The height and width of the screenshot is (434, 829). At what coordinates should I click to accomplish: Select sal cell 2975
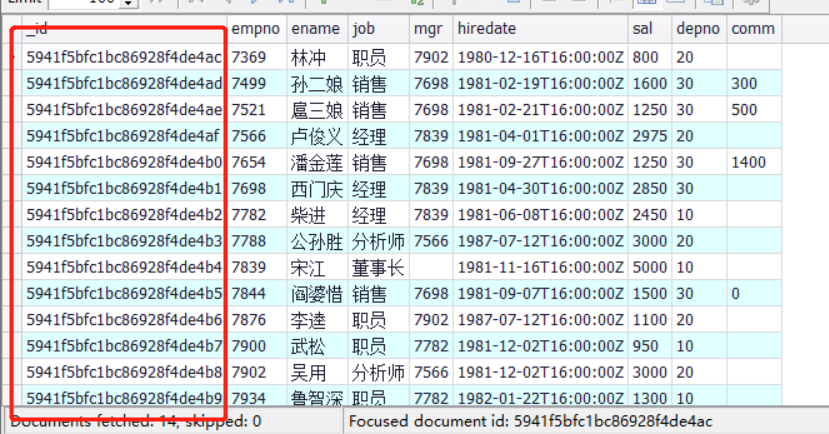point(650,136)
